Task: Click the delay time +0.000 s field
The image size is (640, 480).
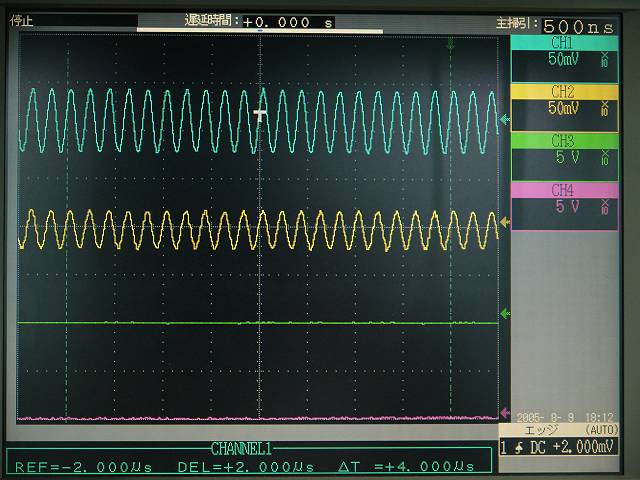Action: (288, 22)
